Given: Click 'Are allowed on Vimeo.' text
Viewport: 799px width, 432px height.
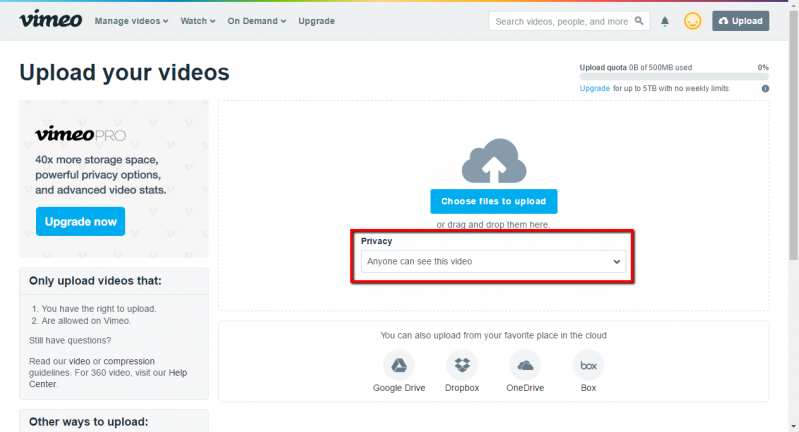Looking at the screenshot, I should (86, 321).
